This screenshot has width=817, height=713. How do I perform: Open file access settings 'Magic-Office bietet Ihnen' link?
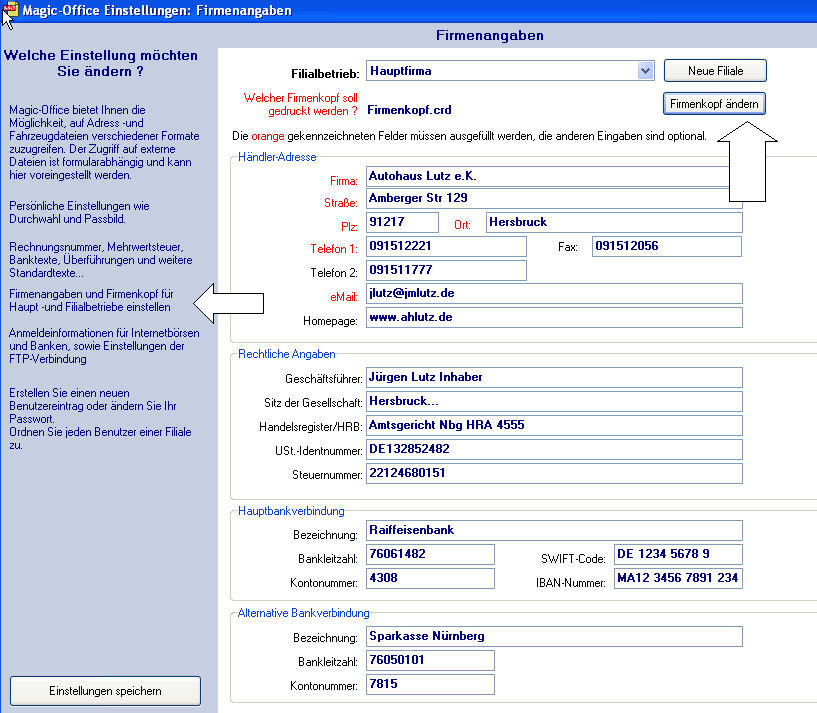click(x=104, y=142)
